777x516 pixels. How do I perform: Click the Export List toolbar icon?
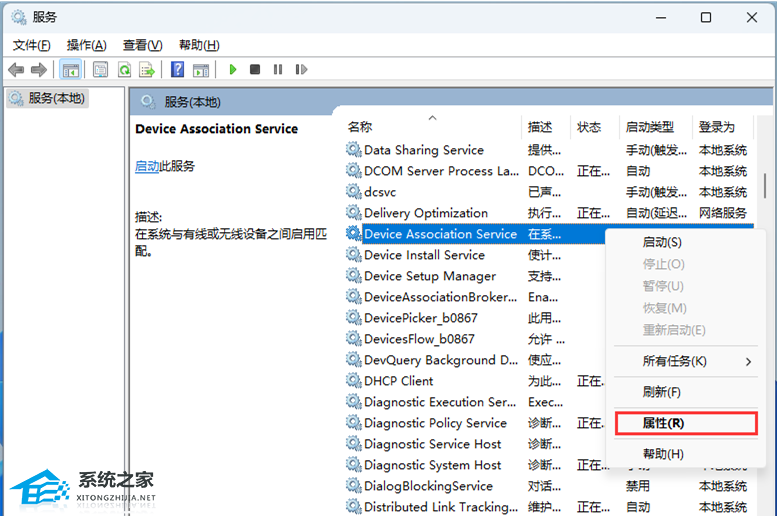coord(147,69)
